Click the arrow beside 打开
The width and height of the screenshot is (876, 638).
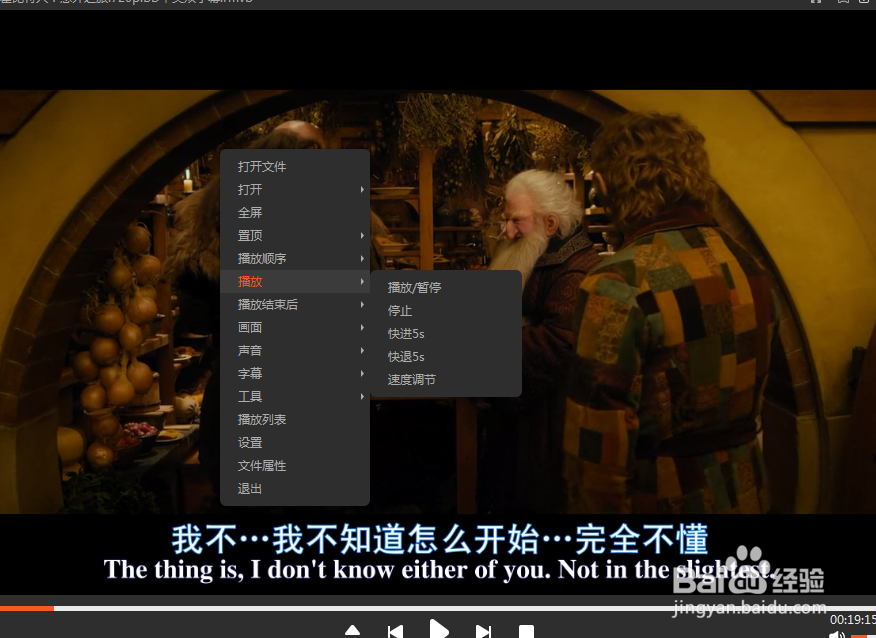(362, 189)
